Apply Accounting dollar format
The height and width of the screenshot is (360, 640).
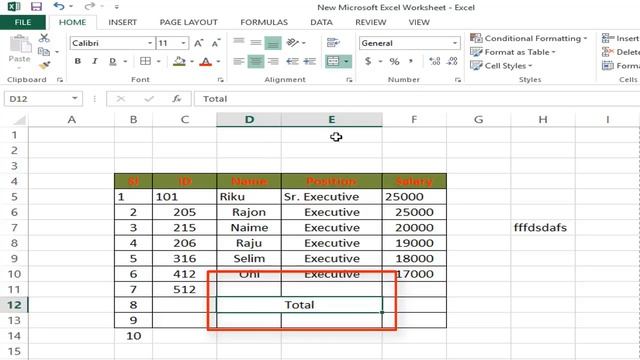pyautogui.click(x=368, y=61)
